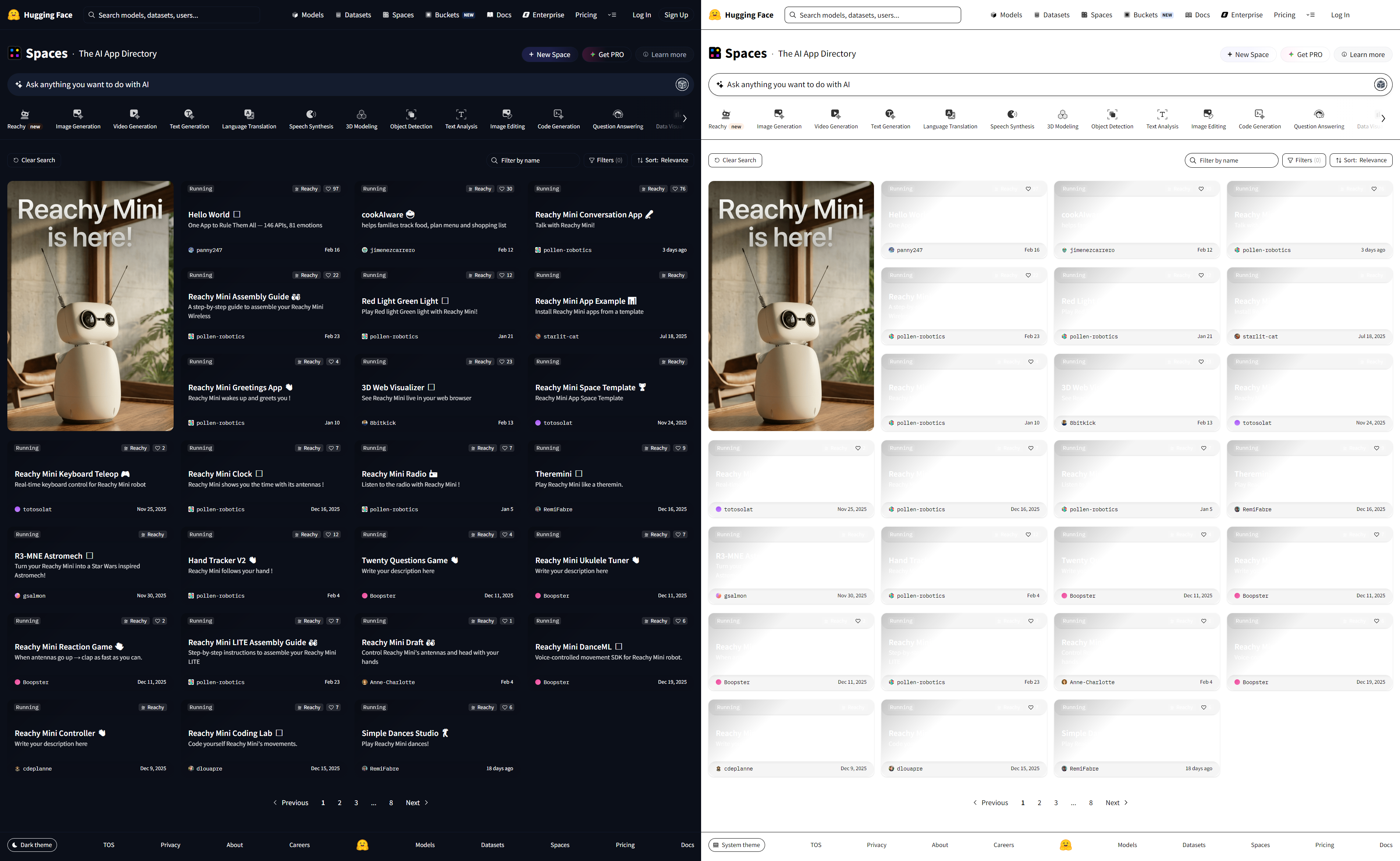The image size is (1400, 861).
Task: Click Code Generation icon in dark page
Action: click(x=558, y=114)
